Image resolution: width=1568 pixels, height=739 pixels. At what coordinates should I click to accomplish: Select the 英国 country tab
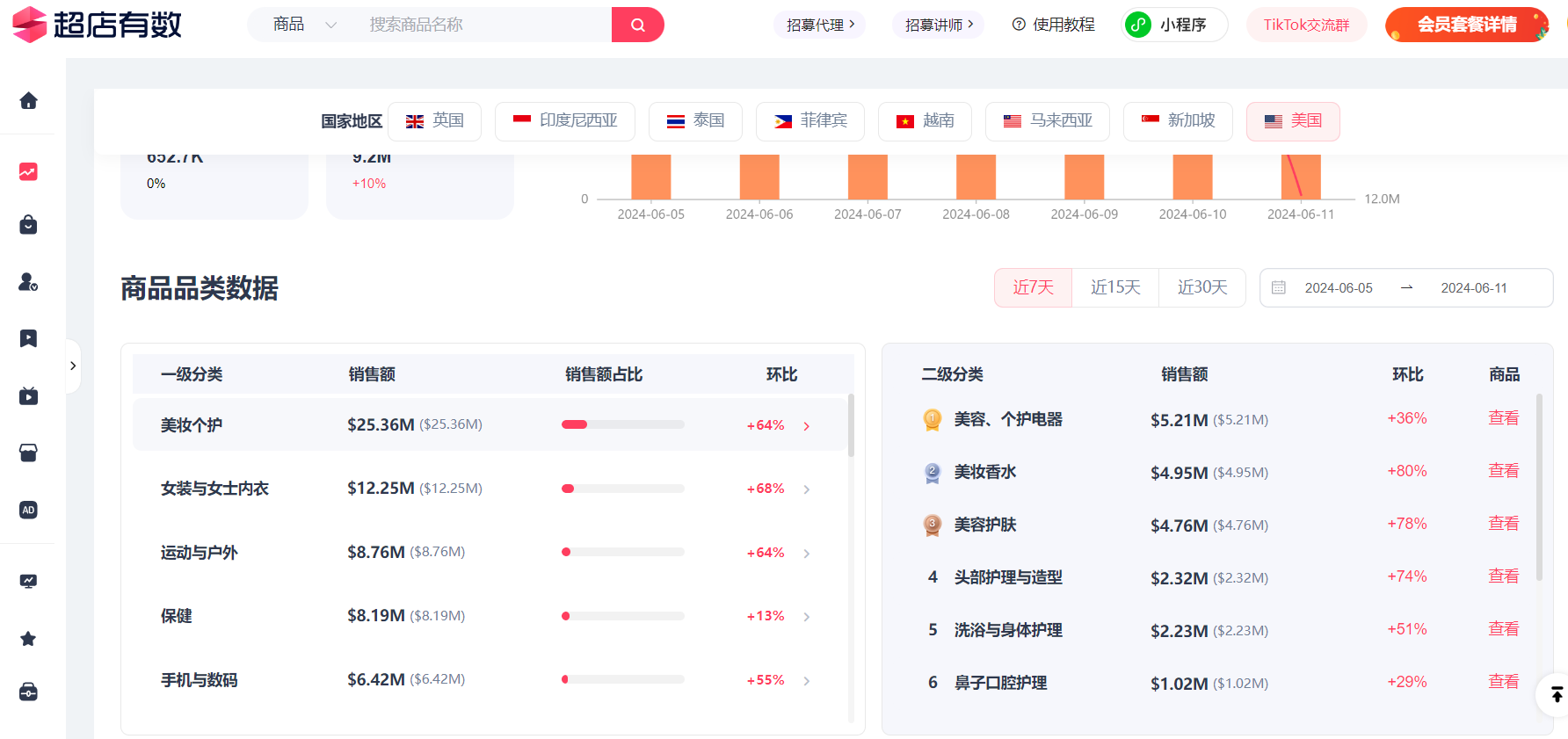[435, 121]
